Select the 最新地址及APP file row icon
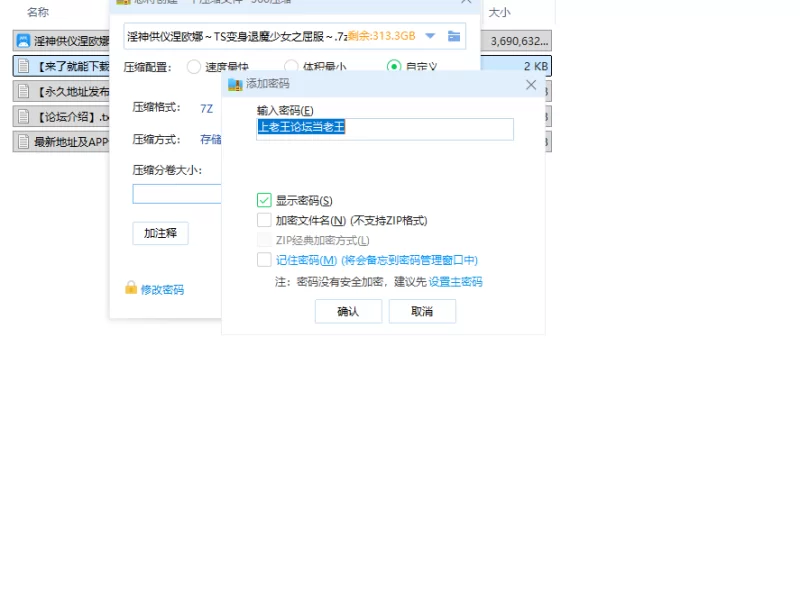The width and height of the screenshot is (800, 611). click(x=23, y=141)
